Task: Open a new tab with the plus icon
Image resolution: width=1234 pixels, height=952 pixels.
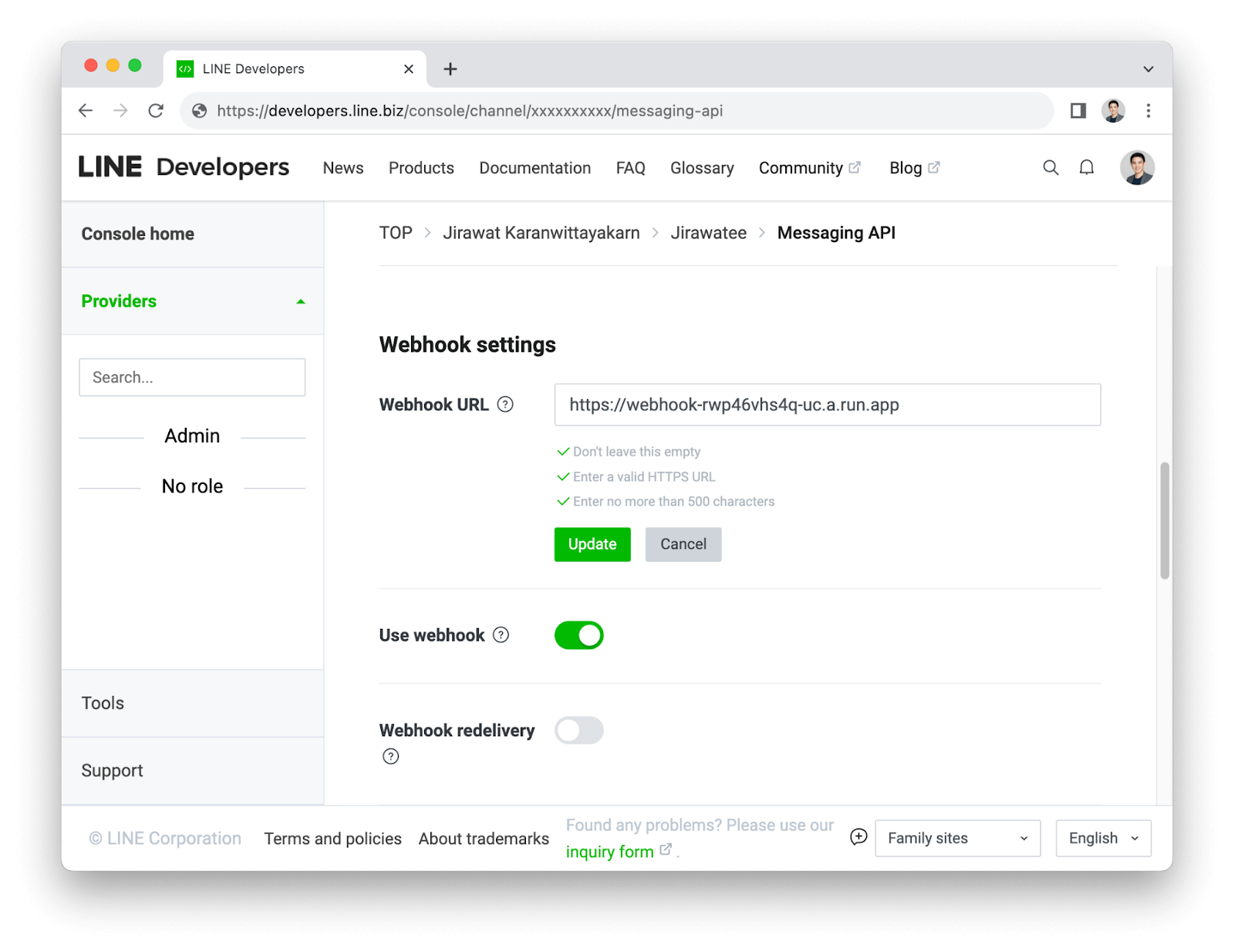Action: (450, 69)
